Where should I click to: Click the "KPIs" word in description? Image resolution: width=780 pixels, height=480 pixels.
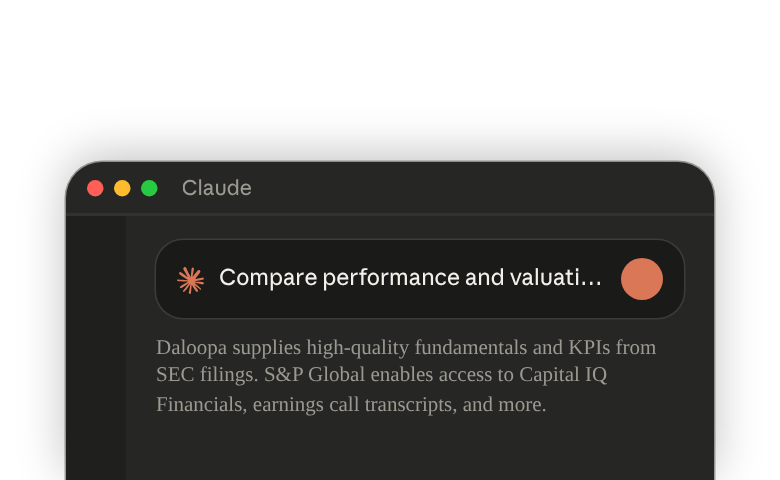(x=589, y=347)
